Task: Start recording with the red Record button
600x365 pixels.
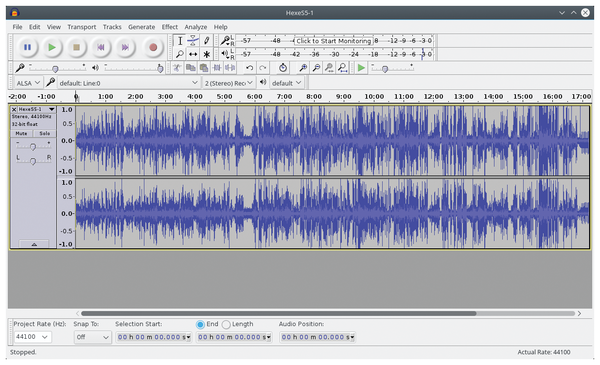Action: 153,47
